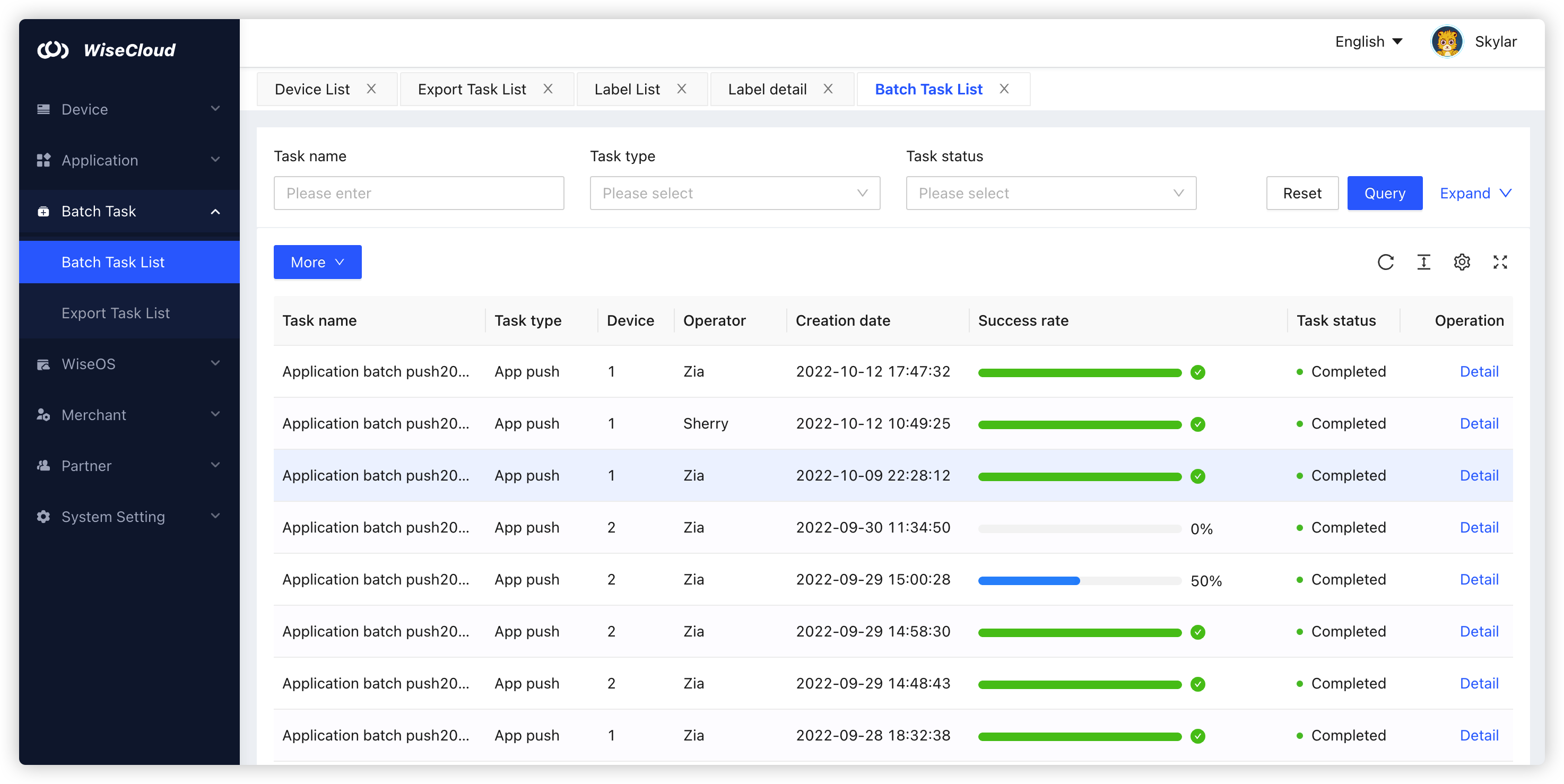Image resolution: width=1564 pixels, height=784 pixels.
Task: Close the Export Task List tab
Action: point(548,89)
